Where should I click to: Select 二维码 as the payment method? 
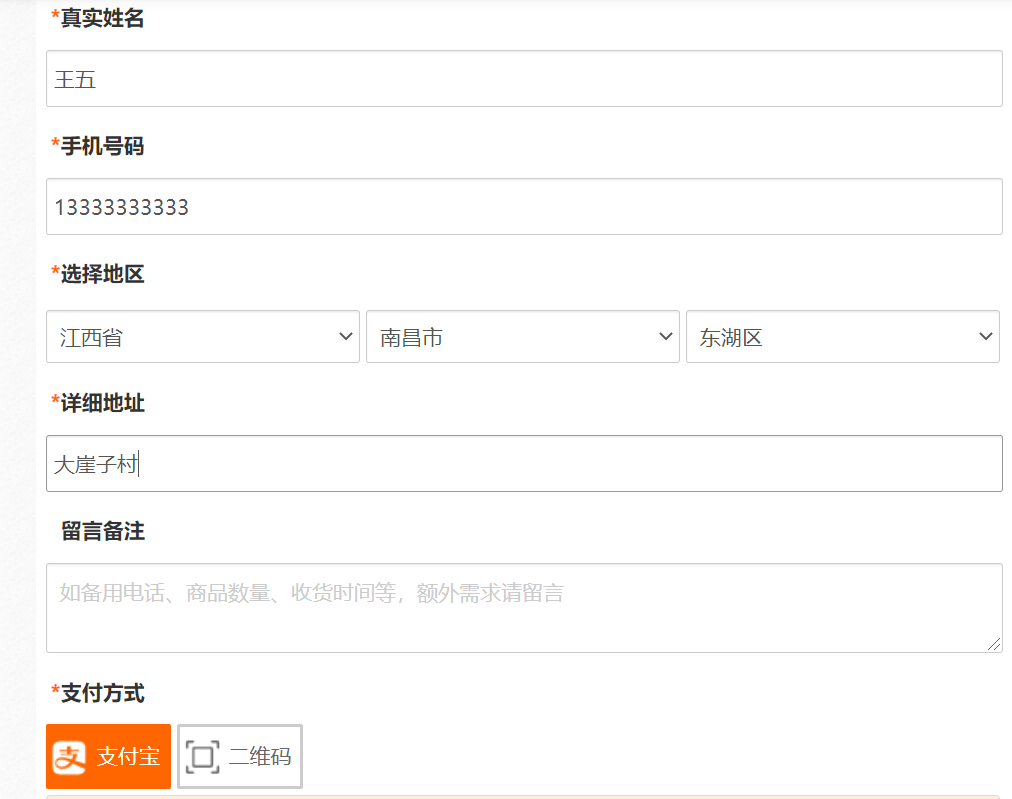coord(240,757)
